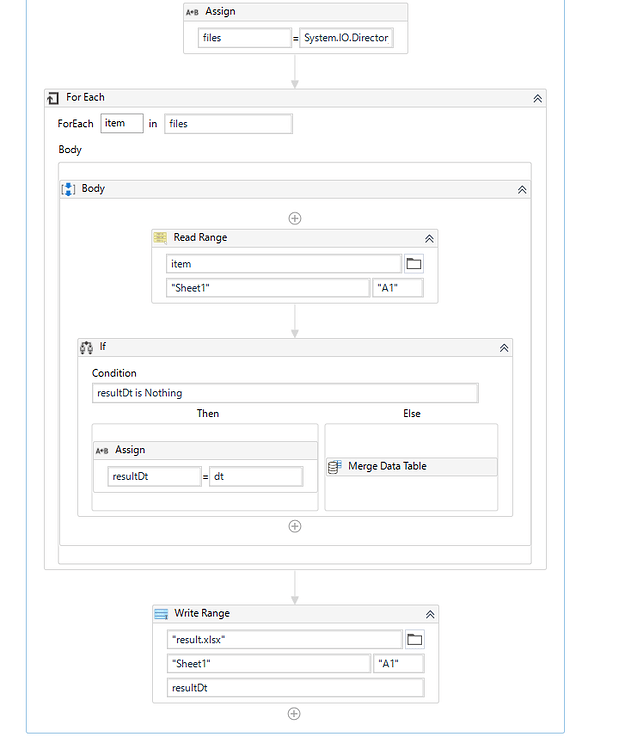Collapse the If activity

click(x=504, y=348)
